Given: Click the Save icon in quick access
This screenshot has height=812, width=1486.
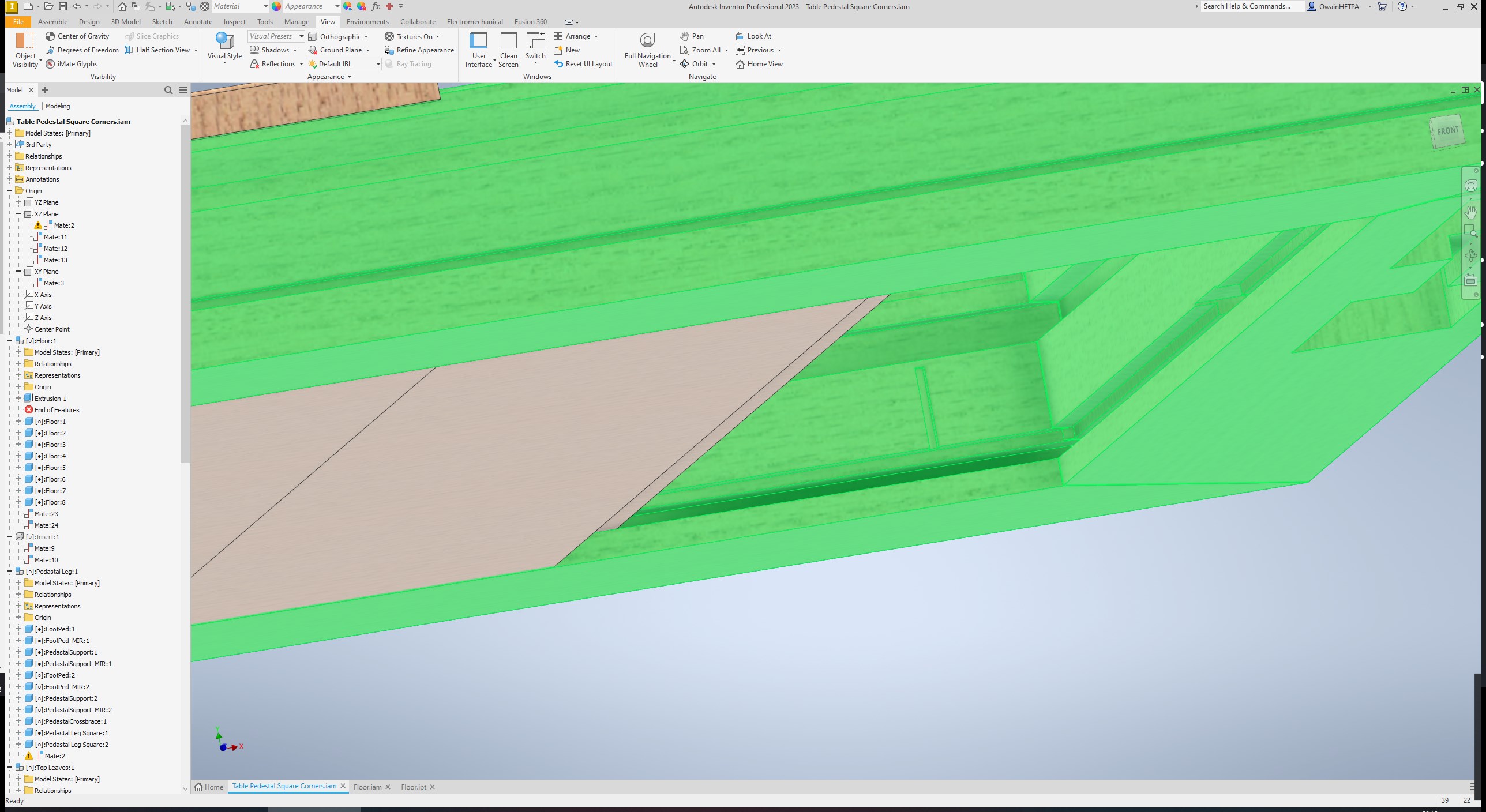Looking at the screenshot, I should pyautogui.click(x=63, y=6).
